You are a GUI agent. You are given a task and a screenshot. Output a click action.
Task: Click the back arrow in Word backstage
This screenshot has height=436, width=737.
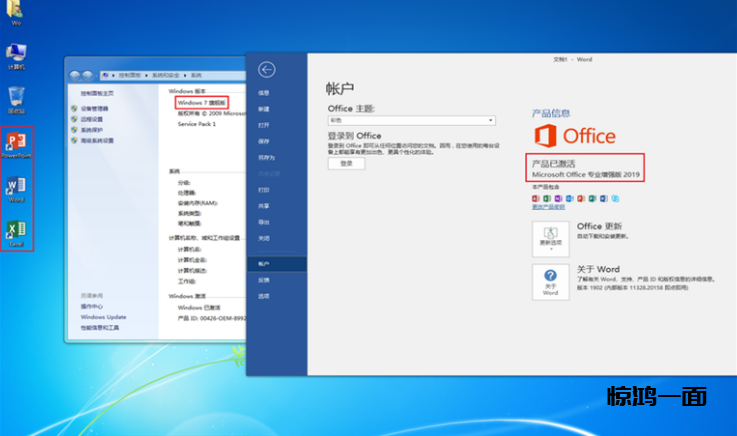coord(266,69)
